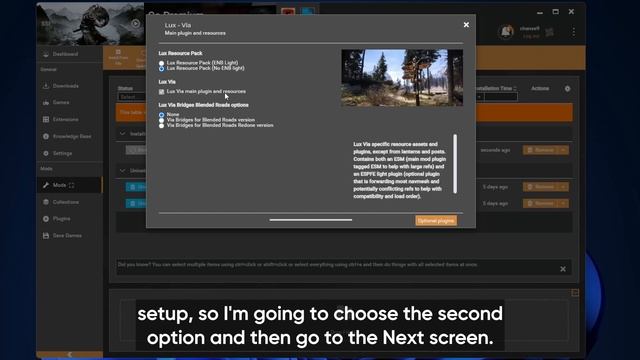This screenshot has width=640, height=360.
Task: Click the Installation Time filter field
Action: [500, 97]
